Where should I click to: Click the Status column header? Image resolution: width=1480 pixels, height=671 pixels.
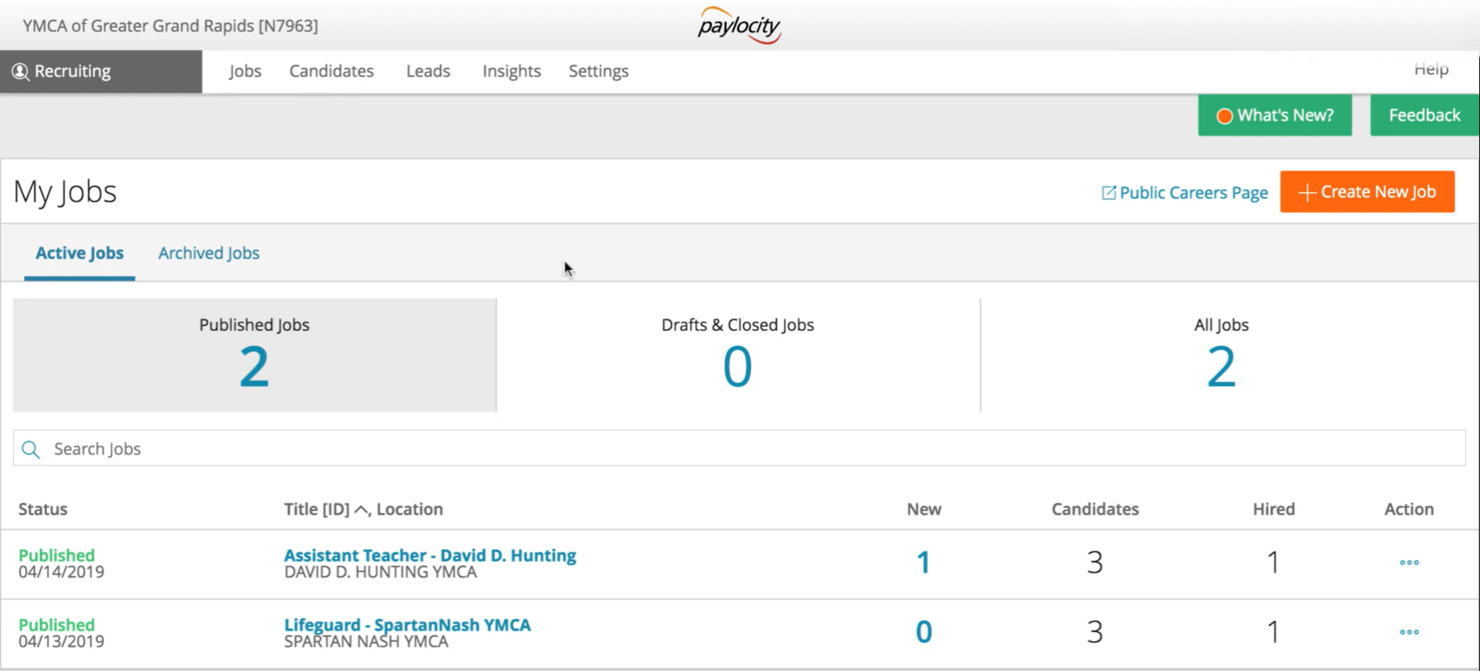tap(43, 509)
